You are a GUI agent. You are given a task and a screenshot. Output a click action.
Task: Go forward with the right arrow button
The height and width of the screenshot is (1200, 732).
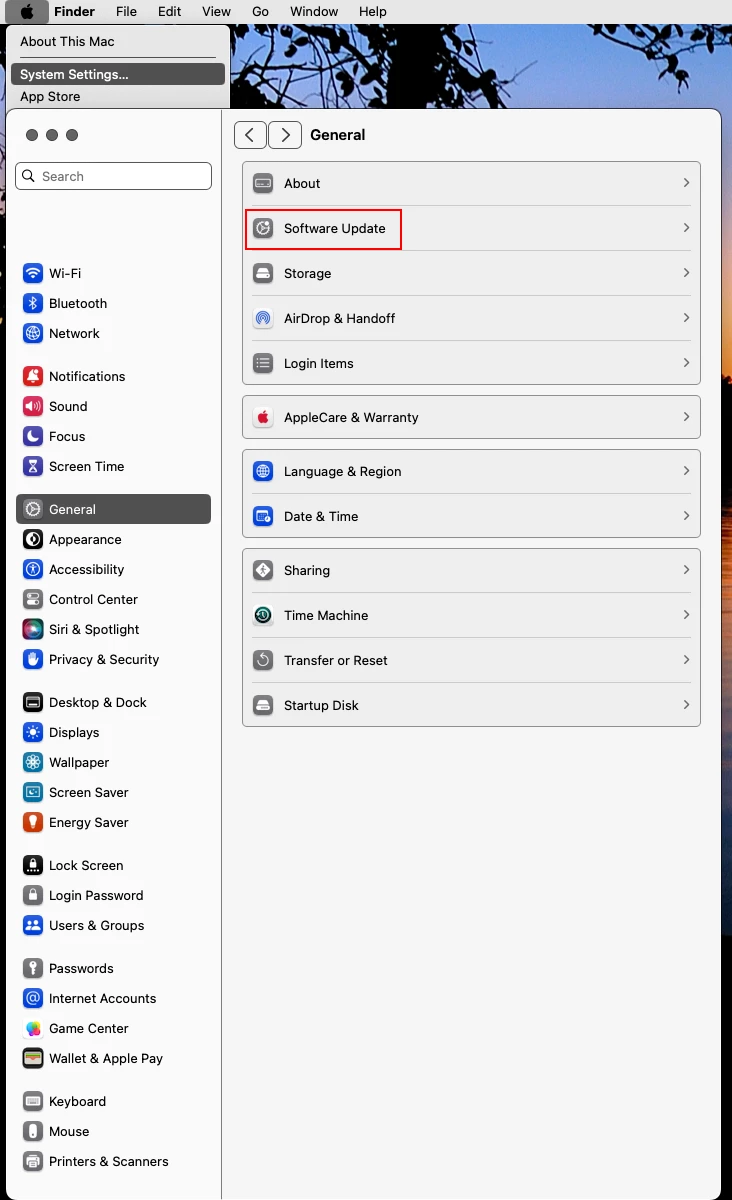(285, 135)
